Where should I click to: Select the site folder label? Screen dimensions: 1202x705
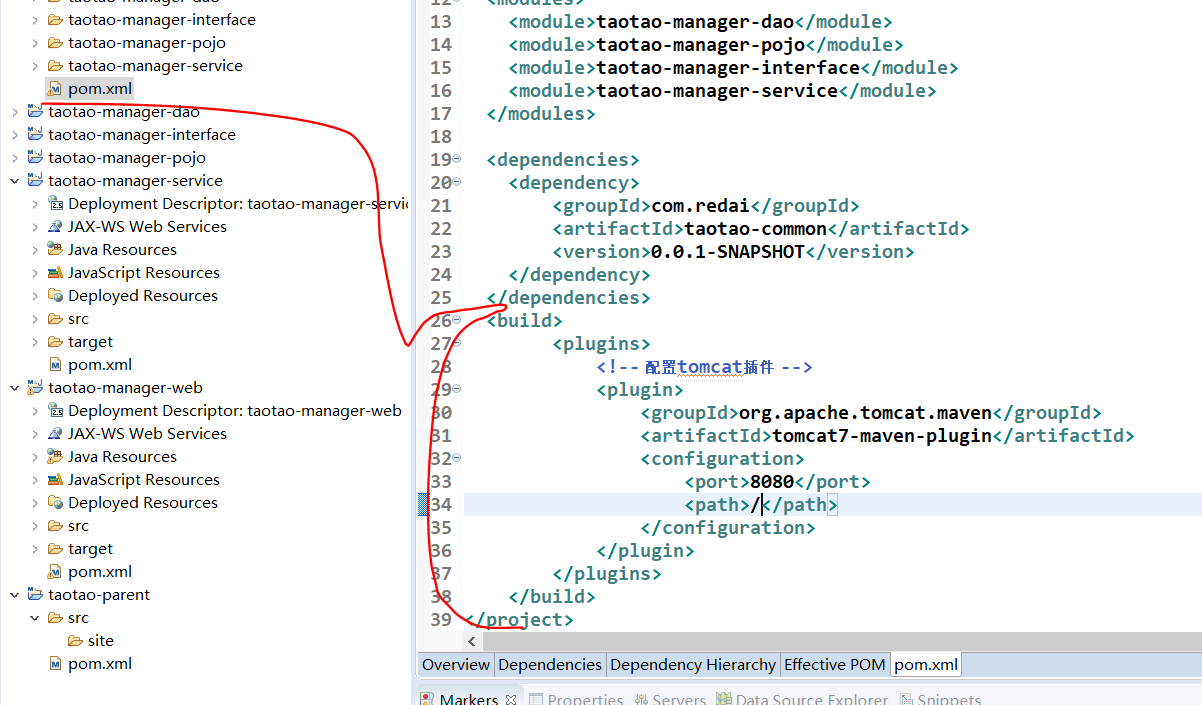[x=101, y=641]
